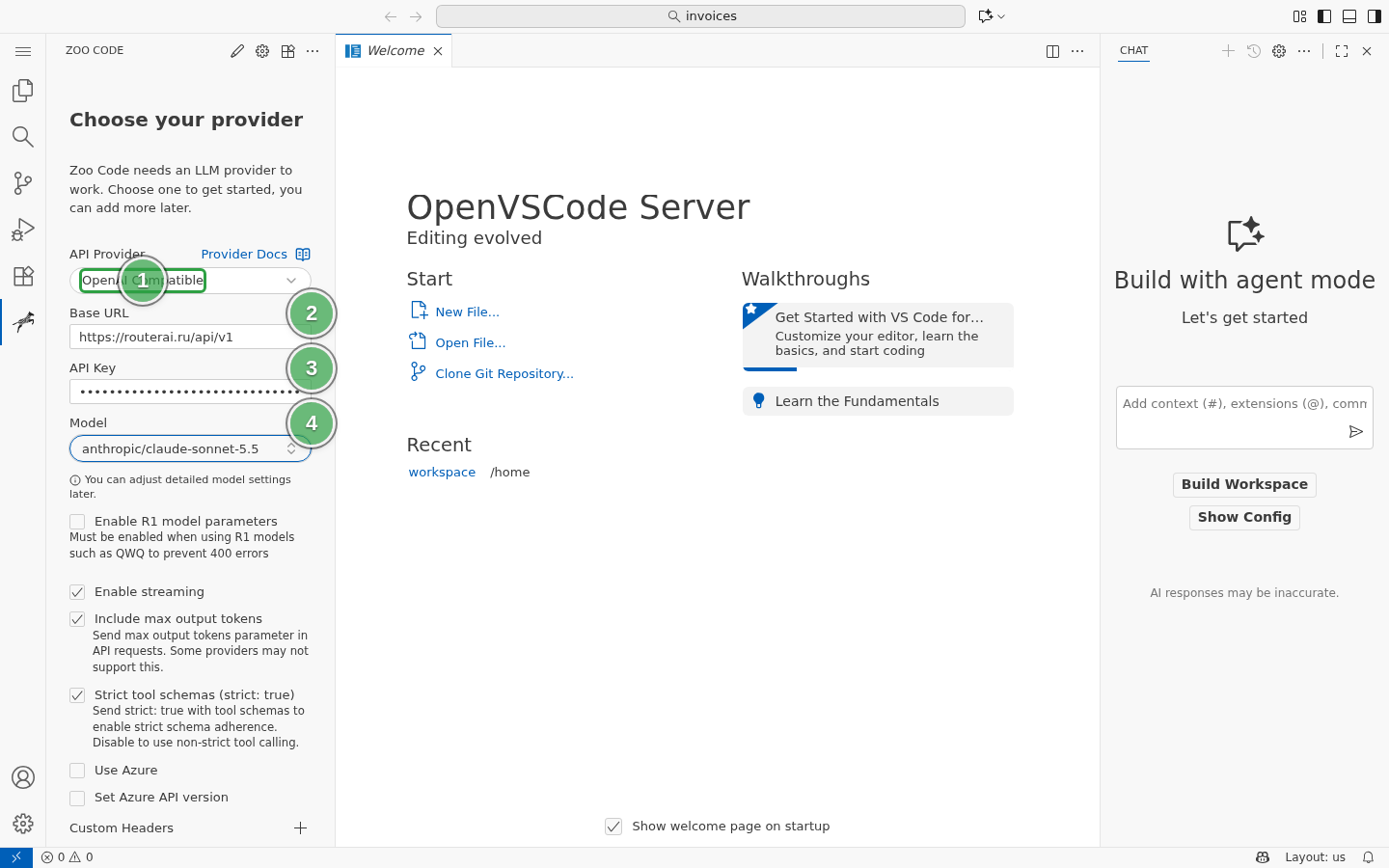Check the Use Azure option
The image size is (1389, 868).
point(77,771)
